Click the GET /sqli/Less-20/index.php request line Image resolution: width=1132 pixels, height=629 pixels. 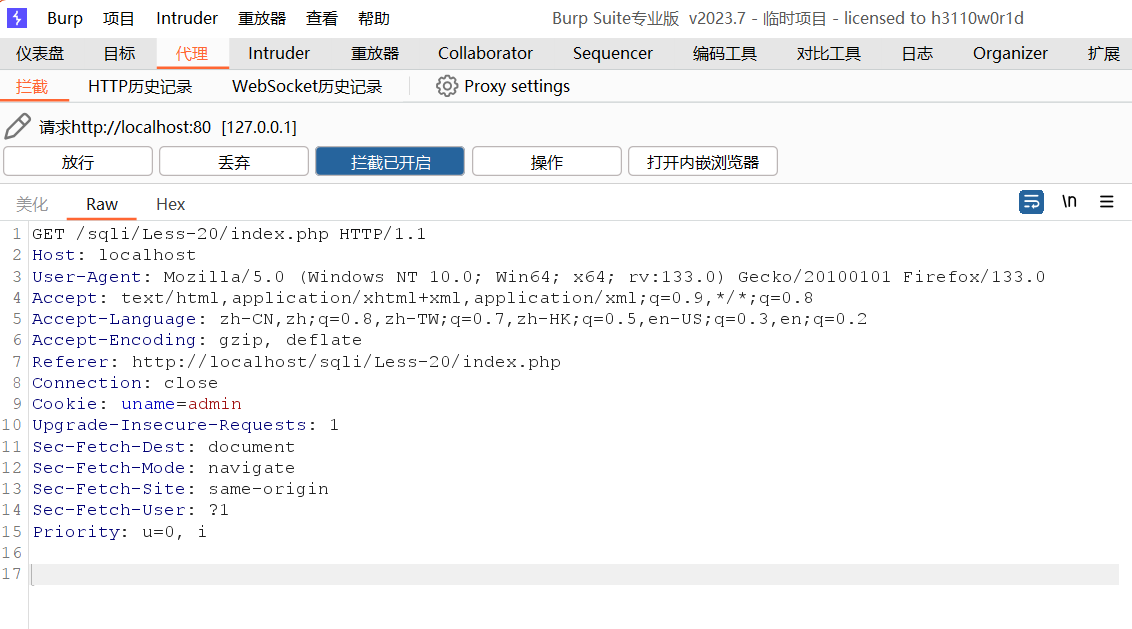click(229, 234)
